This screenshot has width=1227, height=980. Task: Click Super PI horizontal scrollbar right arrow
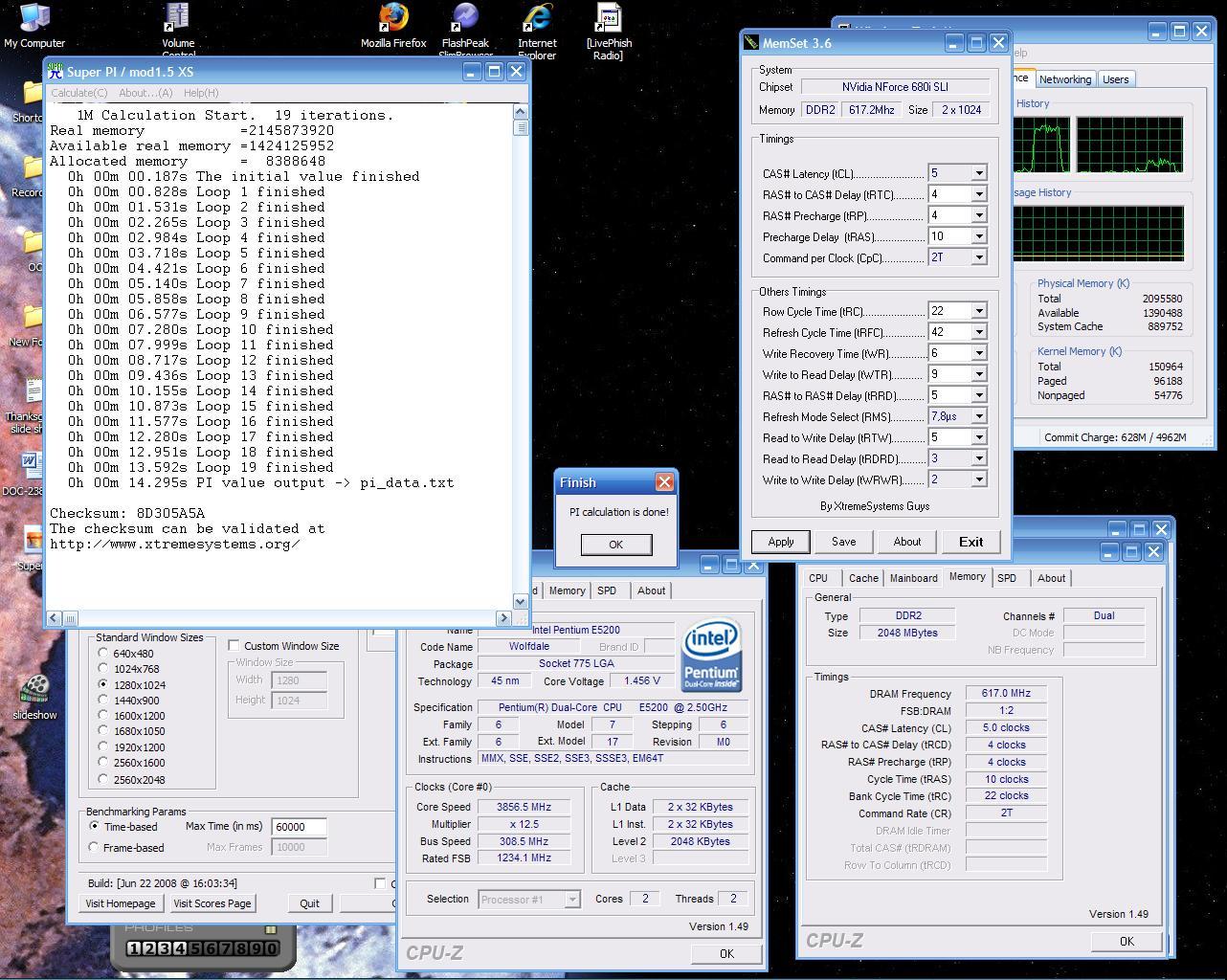503,618
